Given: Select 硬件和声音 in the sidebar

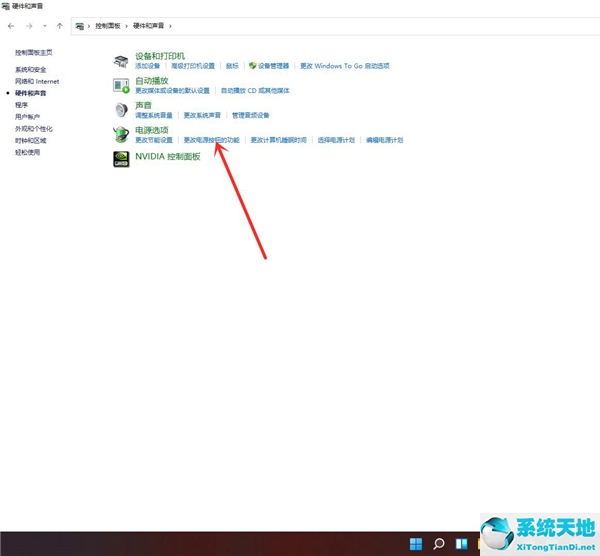Looking at the screenshot, I should pyautogui.click(x=31, y=93).
